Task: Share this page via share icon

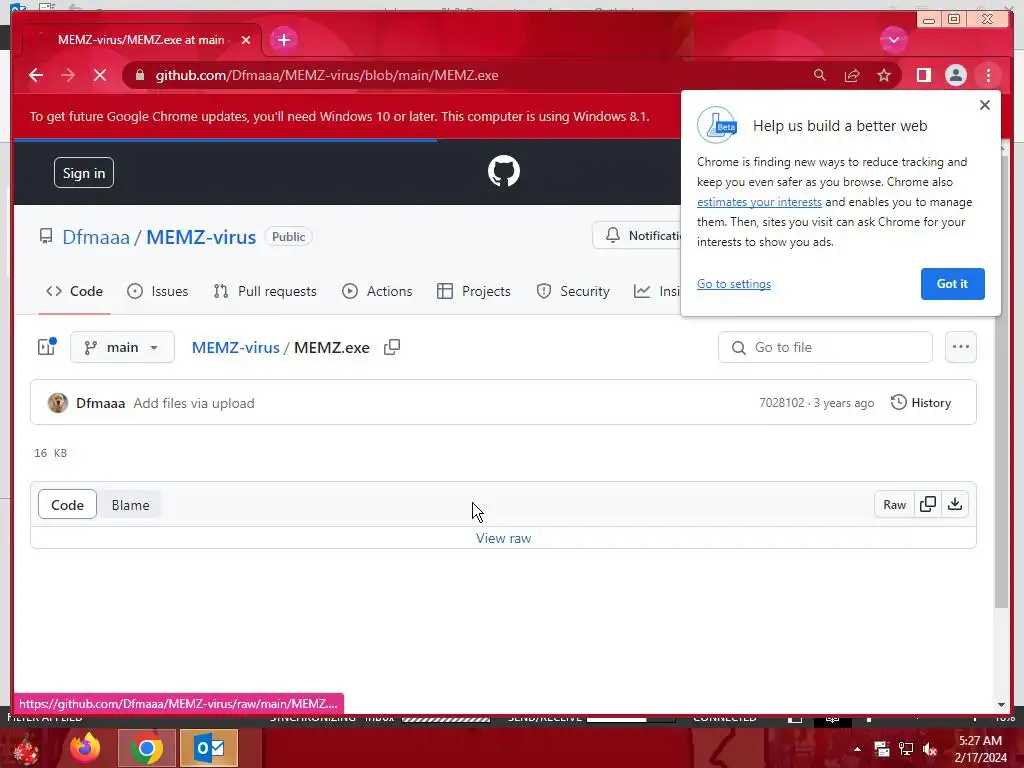Action: point(852,75)
